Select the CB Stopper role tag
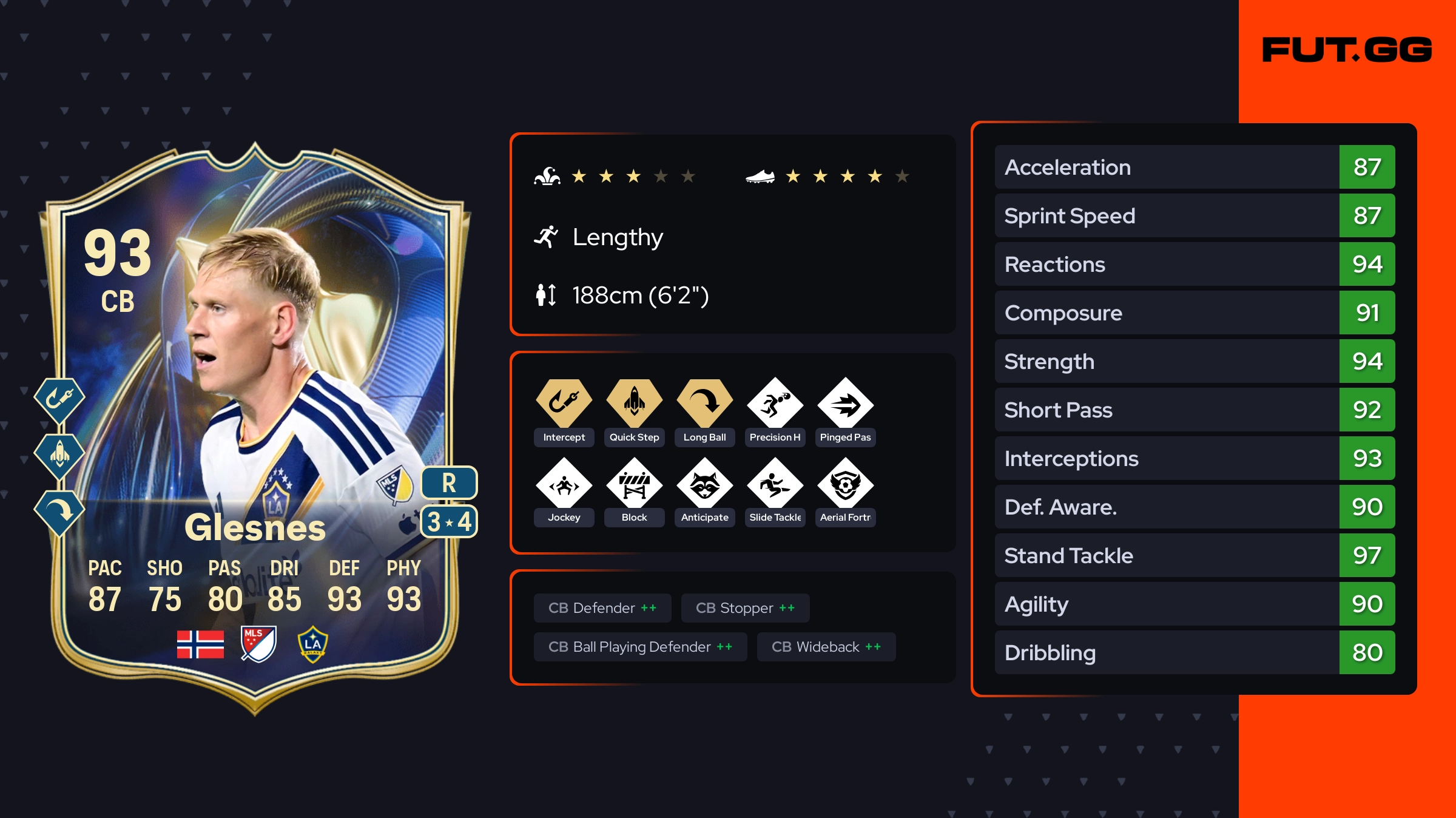The image size is (1456, 818). 745,608
